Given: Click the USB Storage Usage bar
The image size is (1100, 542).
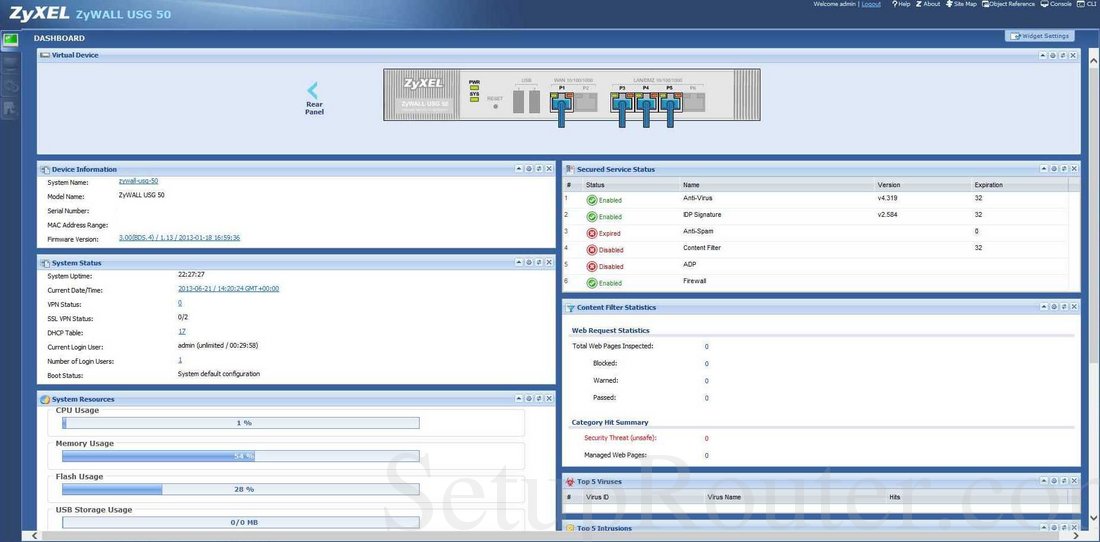Looking at the screenshot, I should pos(241,522).
